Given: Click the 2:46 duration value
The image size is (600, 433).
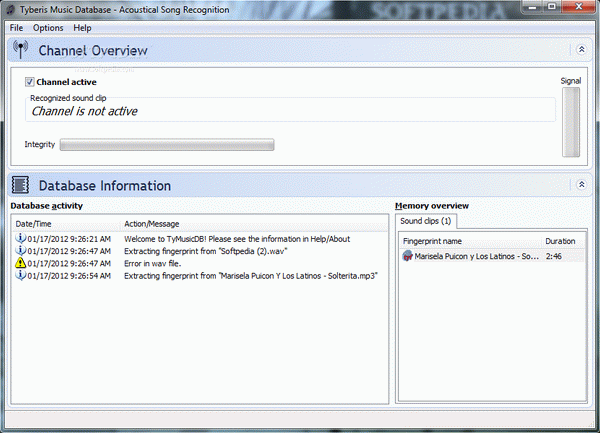Looking at the screenshot, I should pyautogui.click(x=554, y=256).
